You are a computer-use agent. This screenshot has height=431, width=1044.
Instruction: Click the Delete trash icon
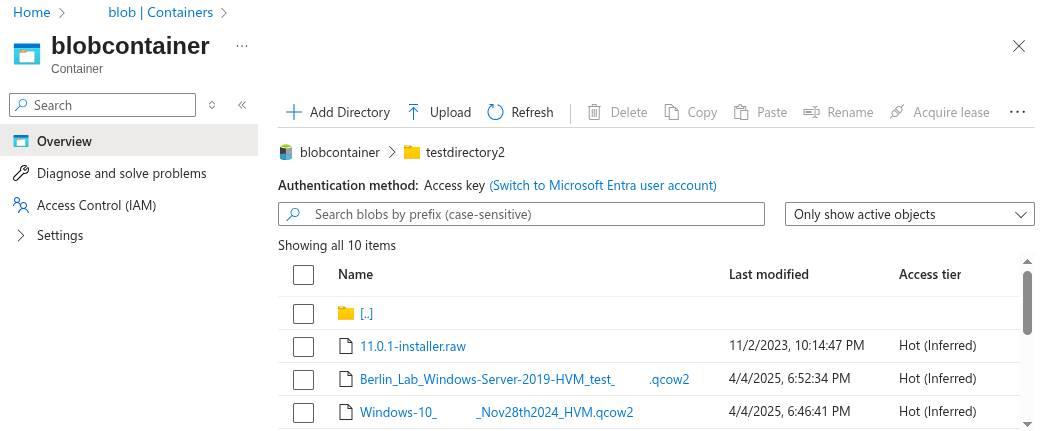pyautogui.click(x=594, y=112)
